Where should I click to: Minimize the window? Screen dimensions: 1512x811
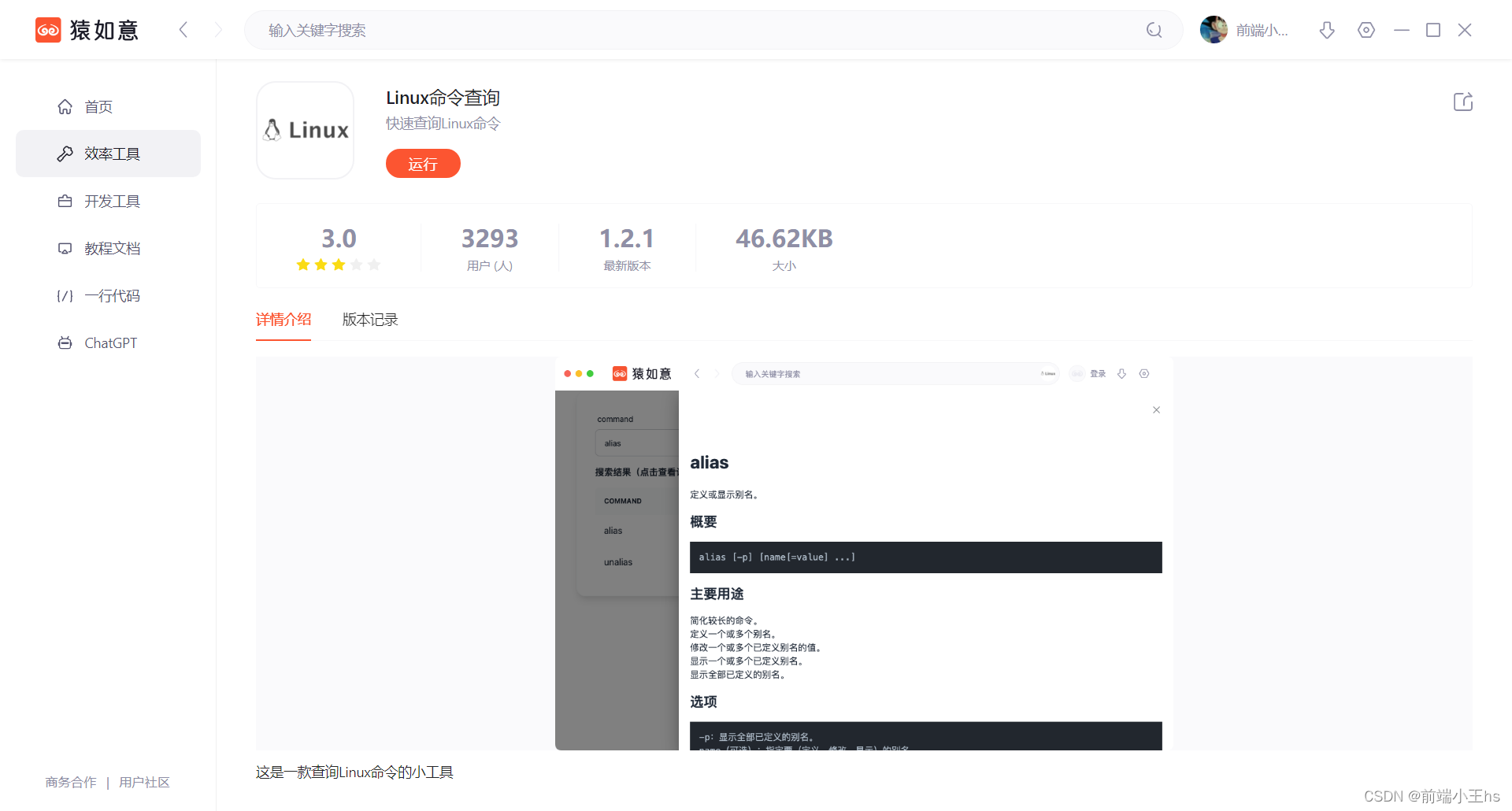pos(1402,30)
